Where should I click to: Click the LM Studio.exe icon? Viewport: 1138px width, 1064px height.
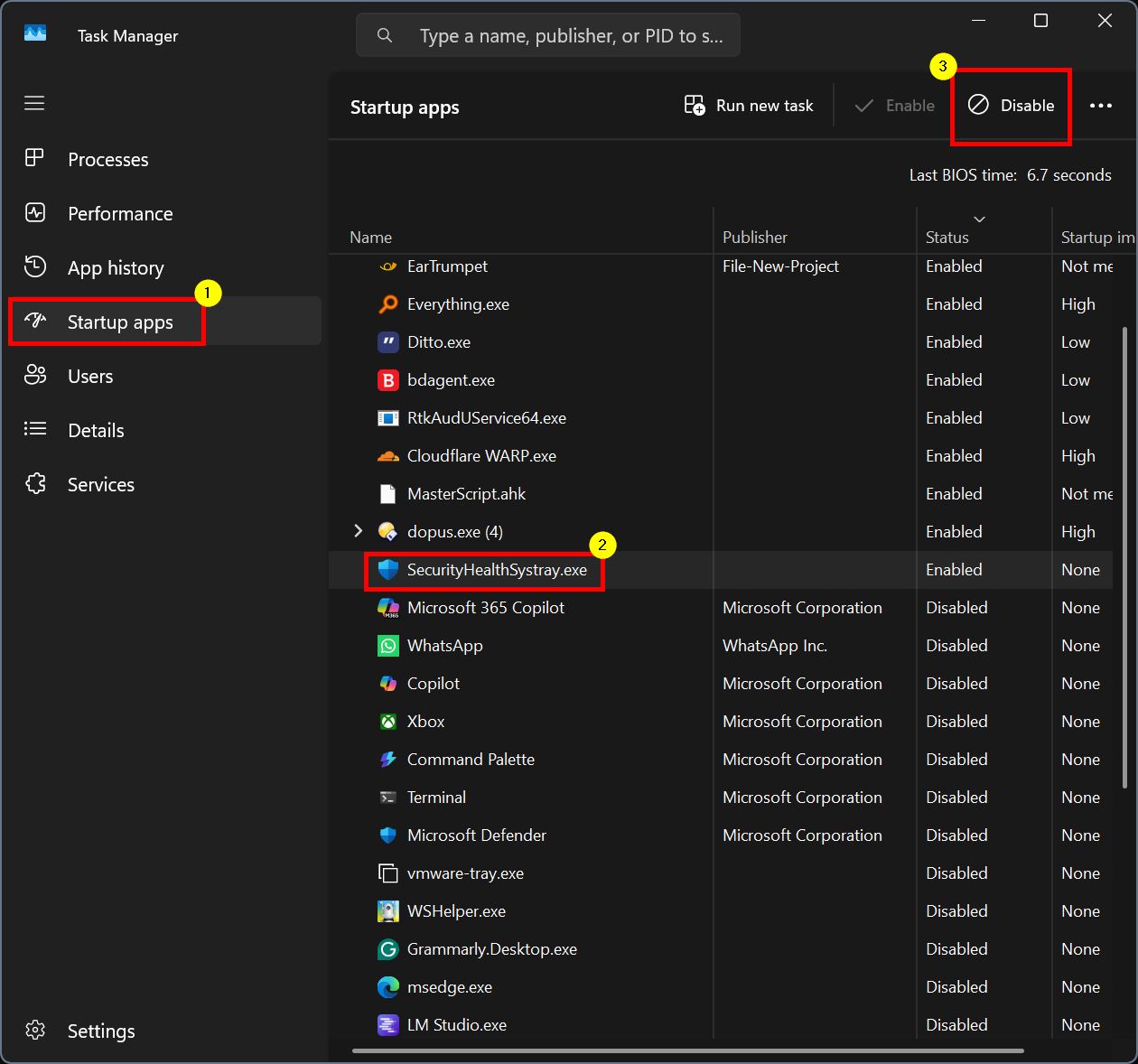[388, 1025]
